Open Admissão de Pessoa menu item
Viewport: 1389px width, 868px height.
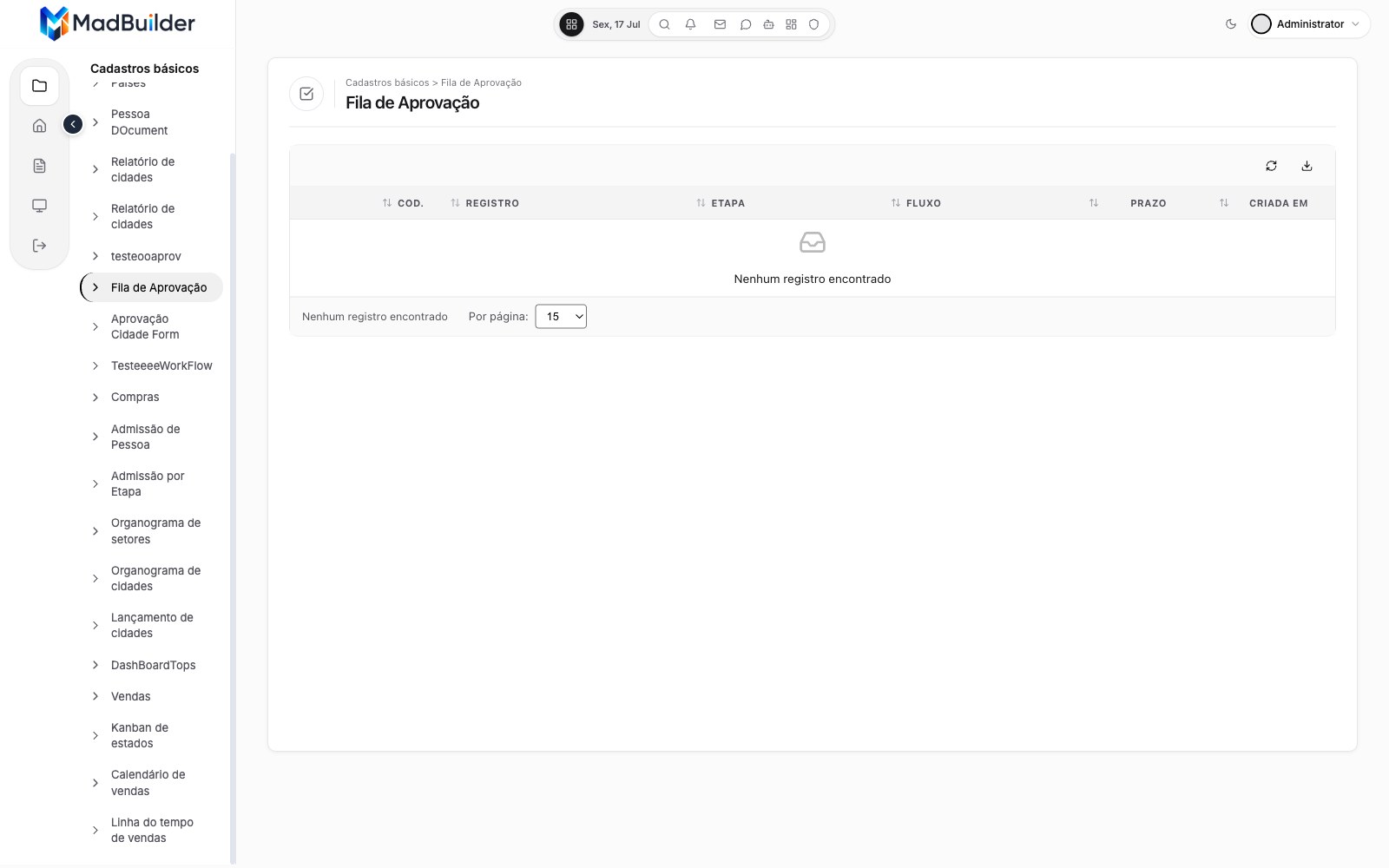pos(152,437)
